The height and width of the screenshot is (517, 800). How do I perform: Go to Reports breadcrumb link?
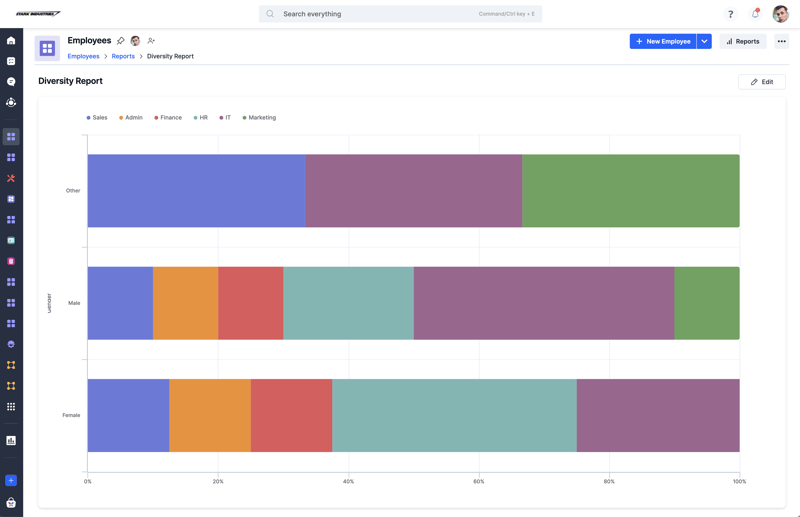tap(123, 56)
